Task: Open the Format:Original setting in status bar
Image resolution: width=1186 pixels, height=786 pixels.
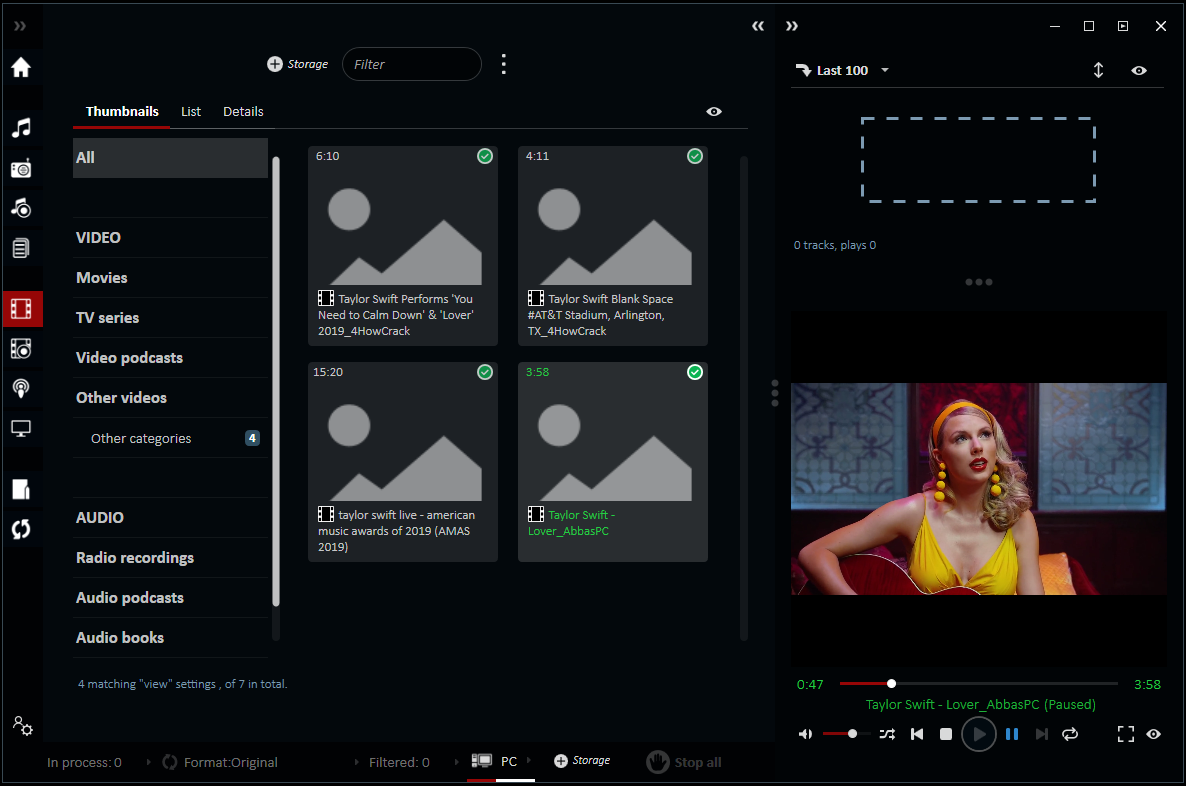Action: coord(221,763)
